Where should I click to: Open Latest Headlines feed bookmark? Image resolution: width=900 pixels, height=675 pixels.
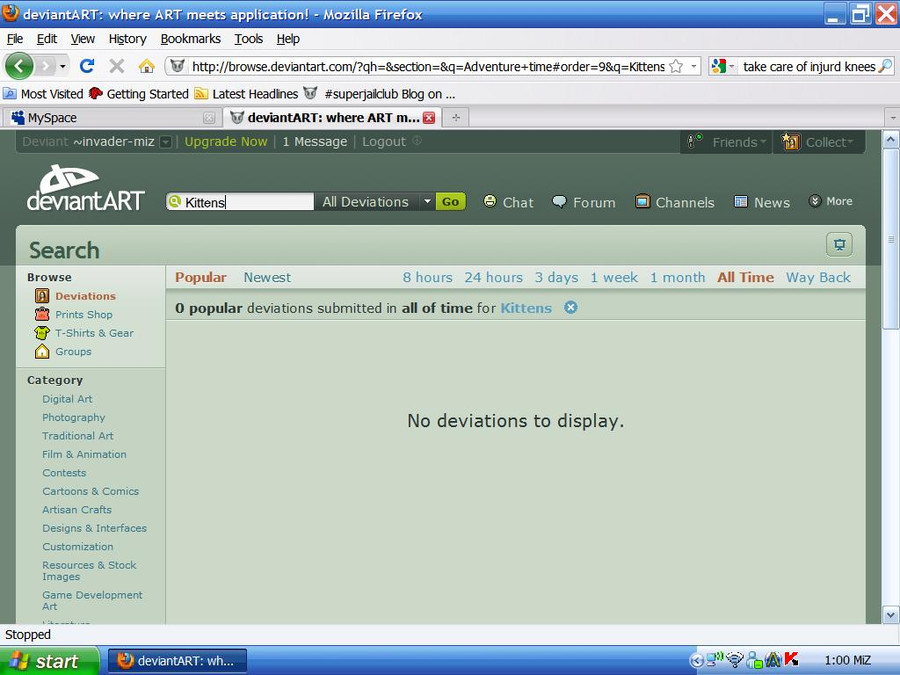pyautogui.click(x=246, y=94)
